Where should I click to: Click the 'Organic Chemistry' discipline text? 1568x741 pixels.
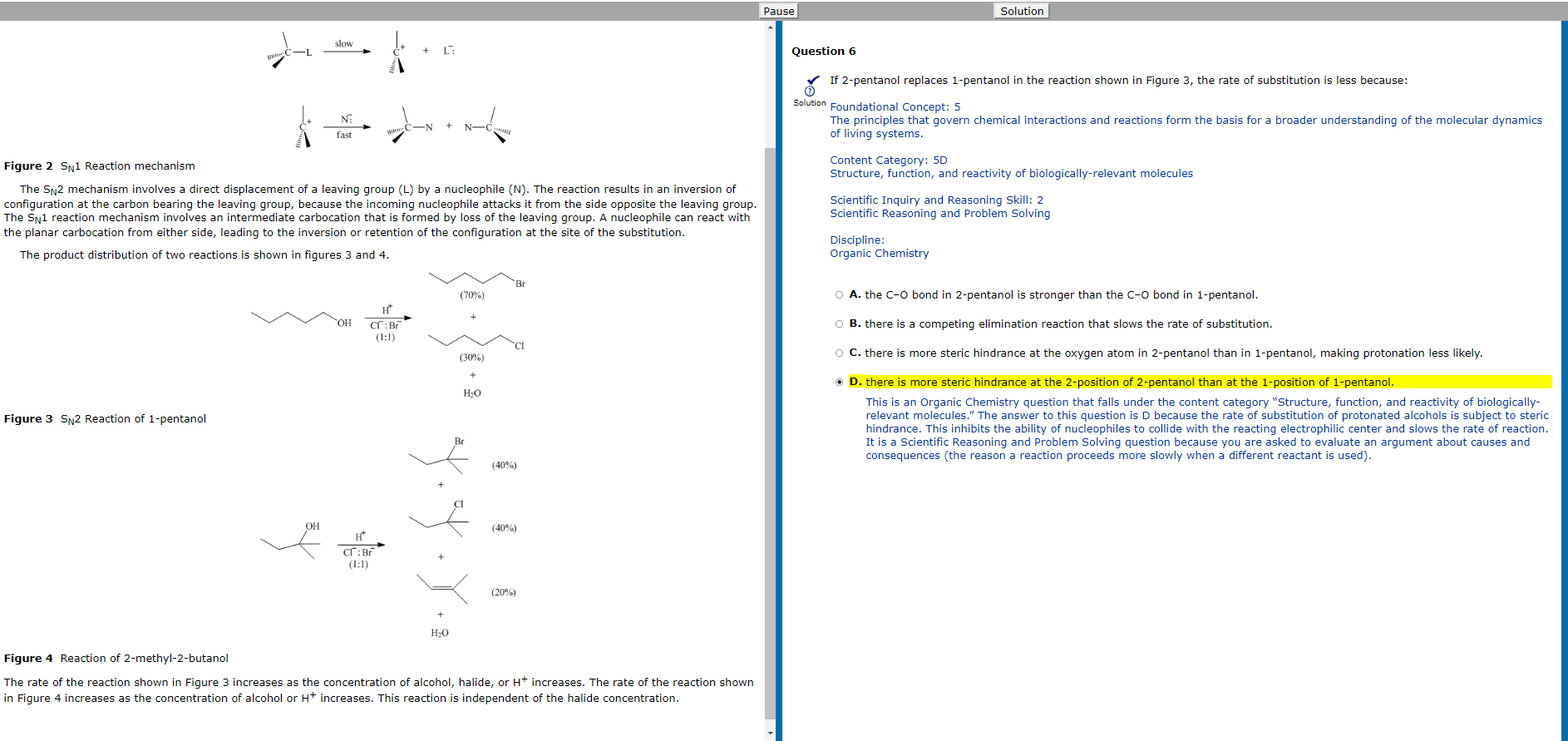click(879, 254)
